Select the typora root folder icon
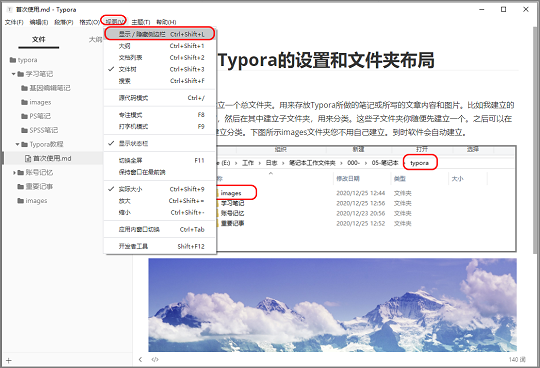 click(13, 60)
